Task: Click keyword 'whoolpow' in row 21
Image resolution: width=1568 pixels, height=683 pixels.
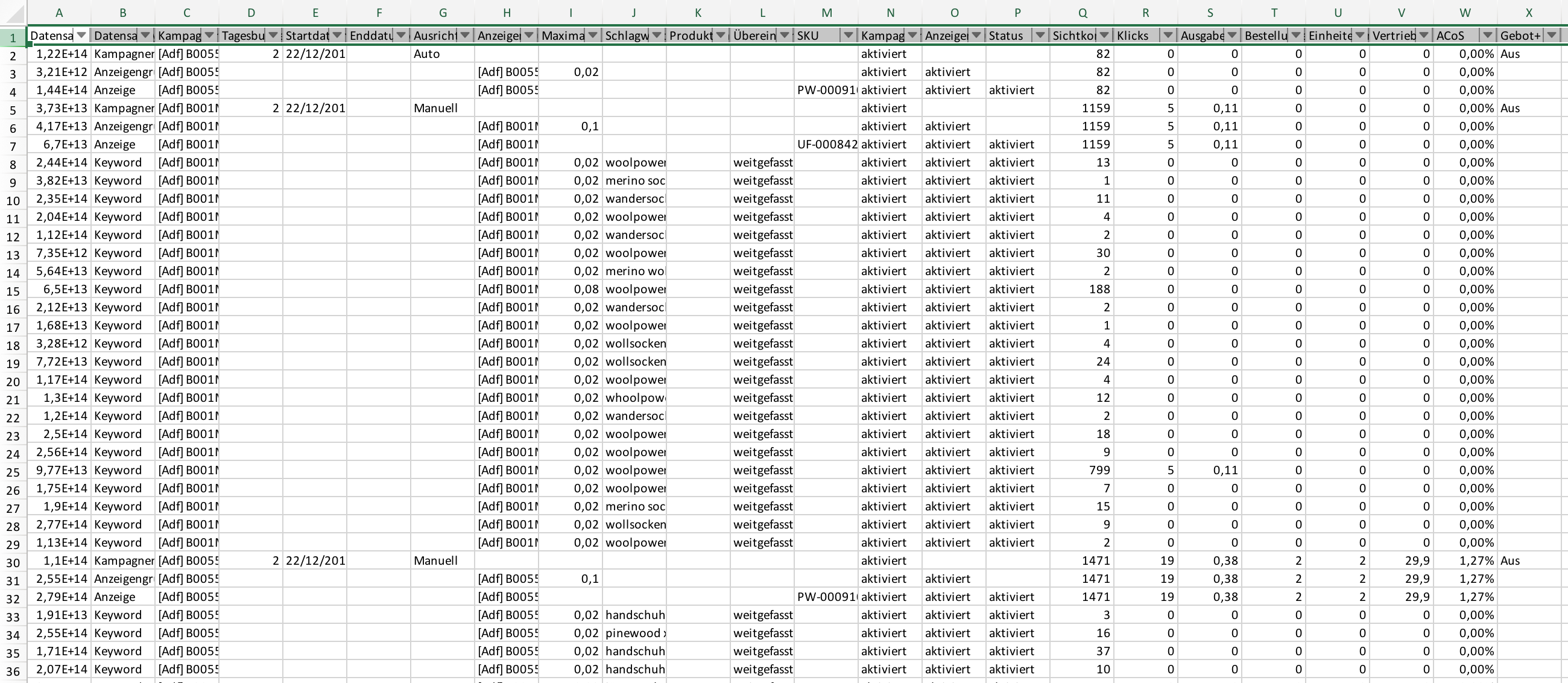Action: click(634, 398)
